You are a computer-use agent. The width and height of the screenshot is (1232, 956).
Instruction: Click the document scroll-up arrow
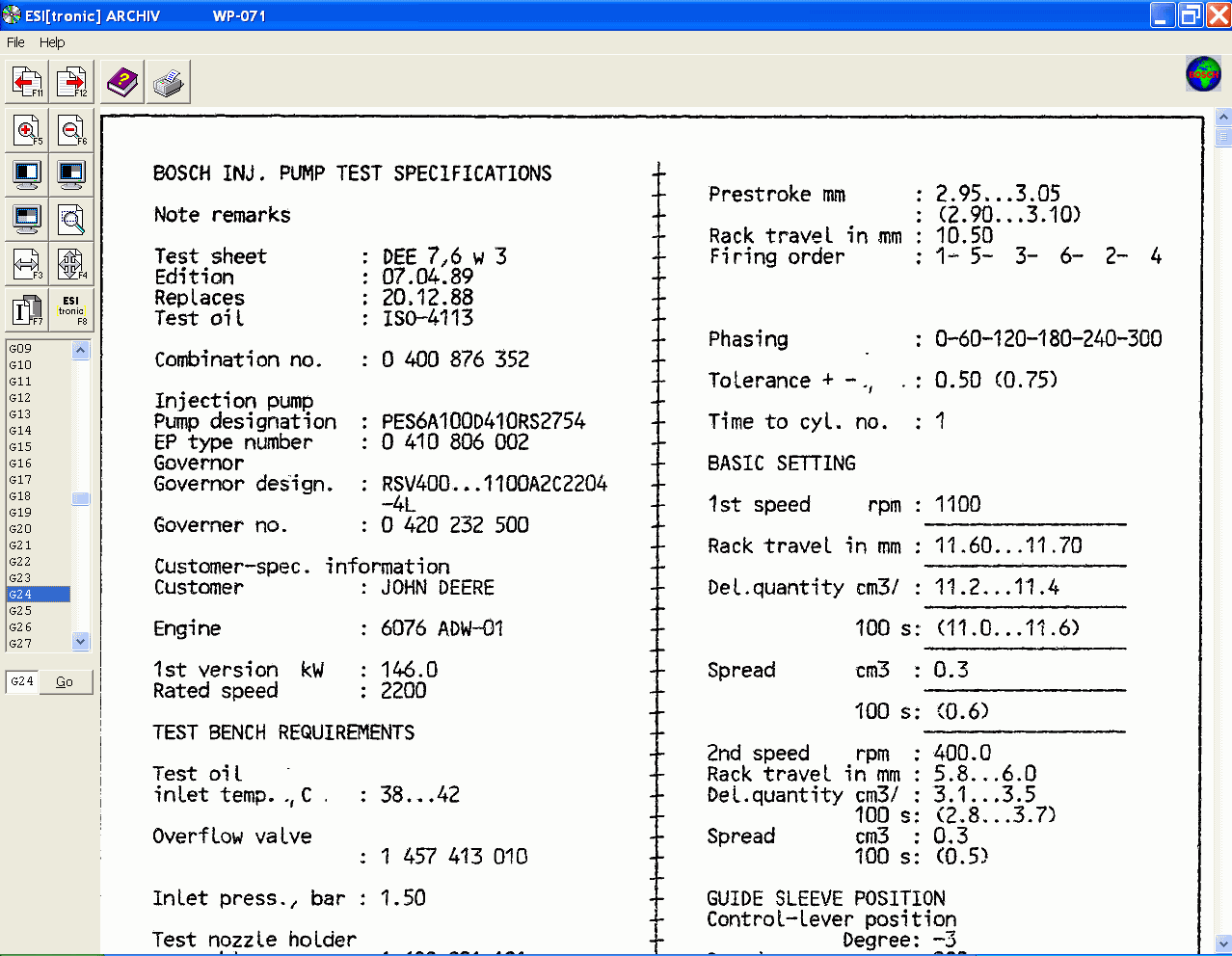pyautogui.click(x=1223, y=117)
